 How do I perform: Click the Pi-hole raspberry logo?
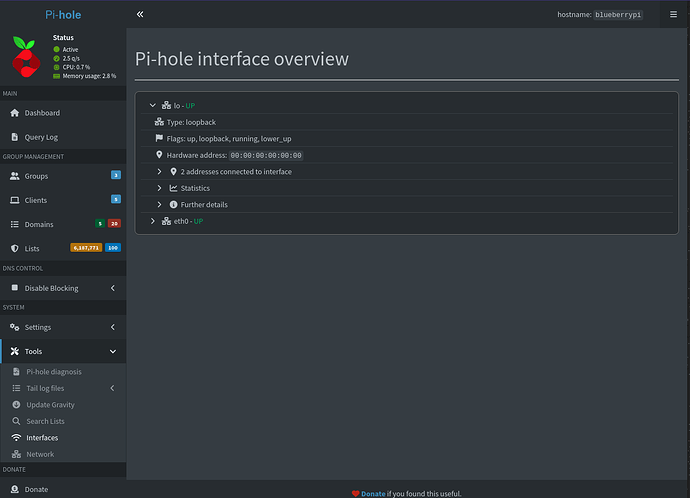click(25, 57)
